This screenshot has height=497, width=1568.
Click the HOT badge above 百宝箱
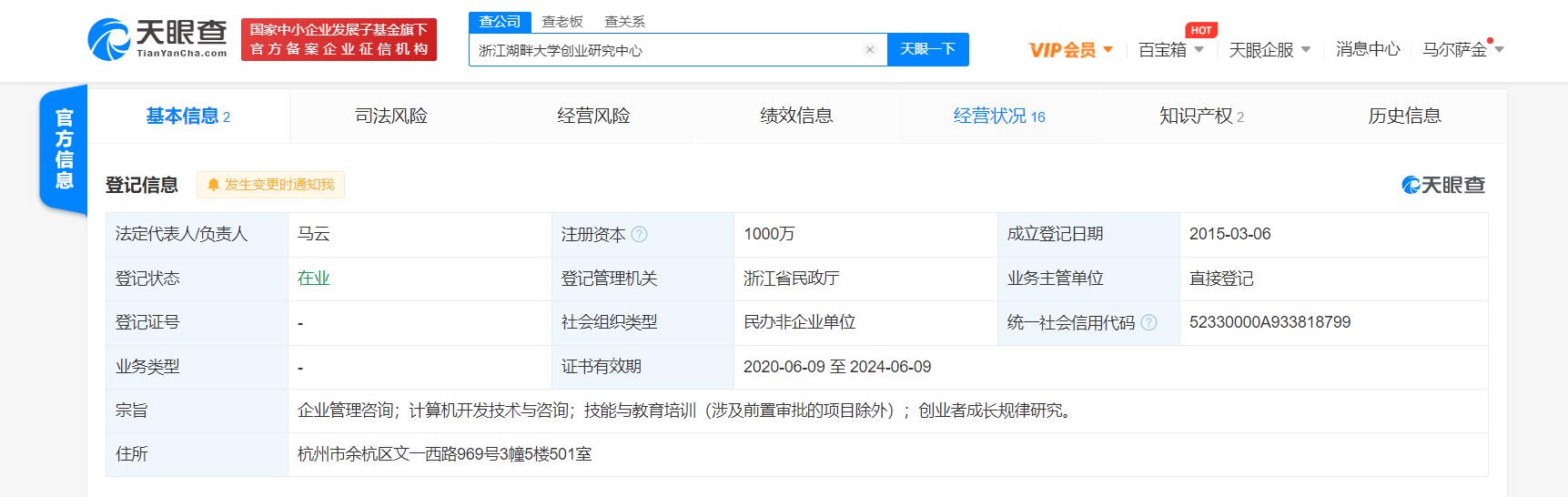[1200, 30]
